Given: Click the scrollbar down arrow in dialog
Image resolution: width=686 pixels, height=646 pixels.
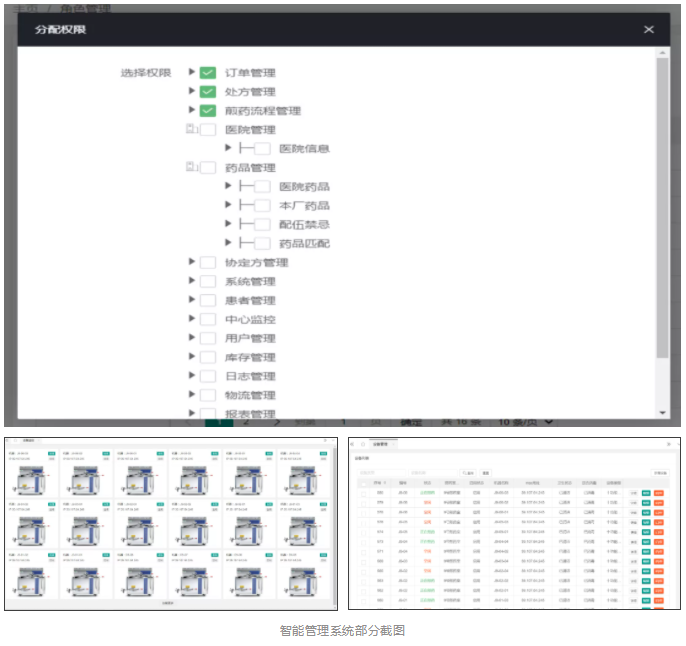Looking at the screenshot, I should pyautogui.click(x=661, y=413).
